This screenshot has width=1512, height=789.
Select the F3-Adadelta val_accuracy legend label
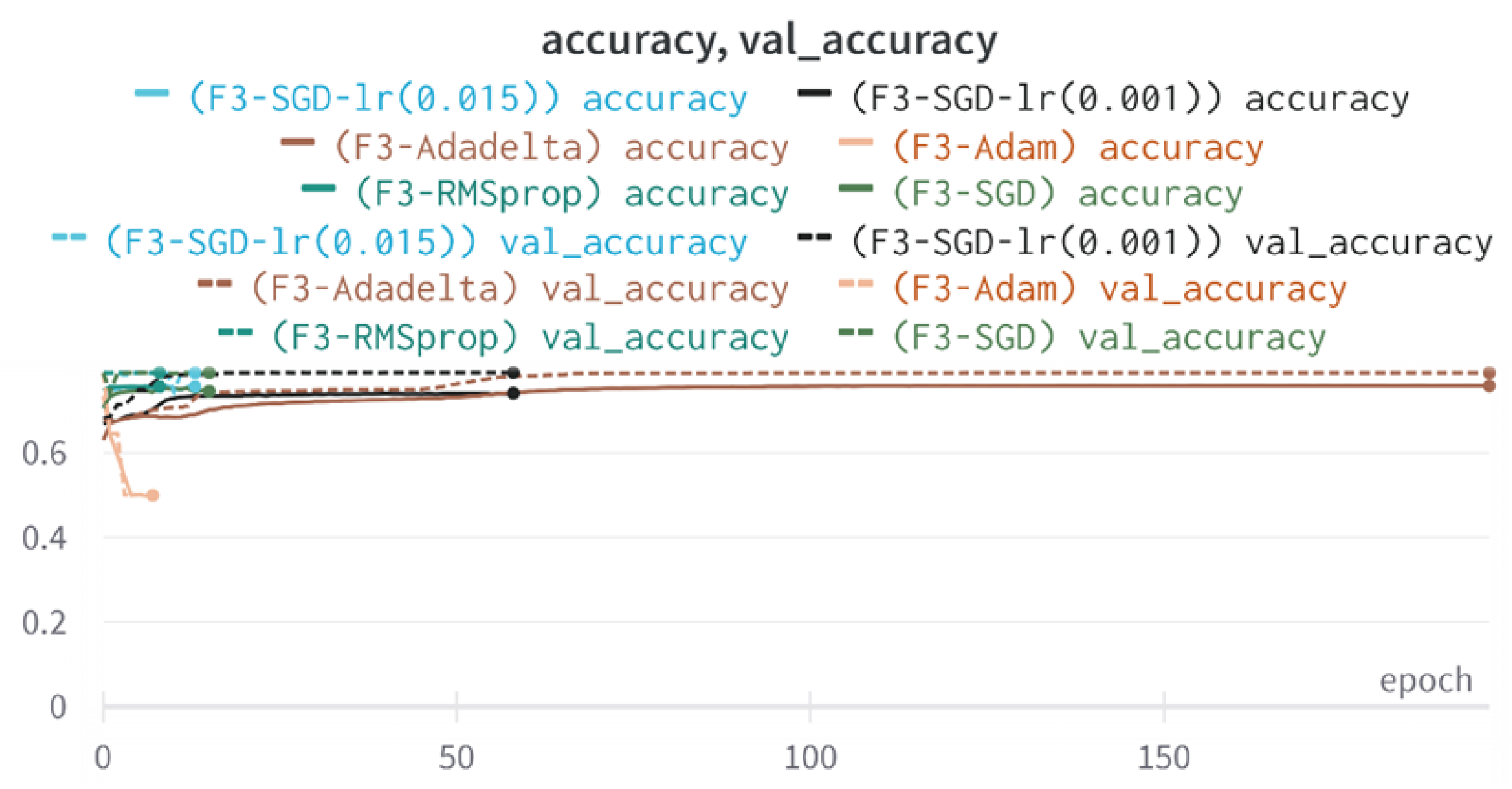[519, 289]
